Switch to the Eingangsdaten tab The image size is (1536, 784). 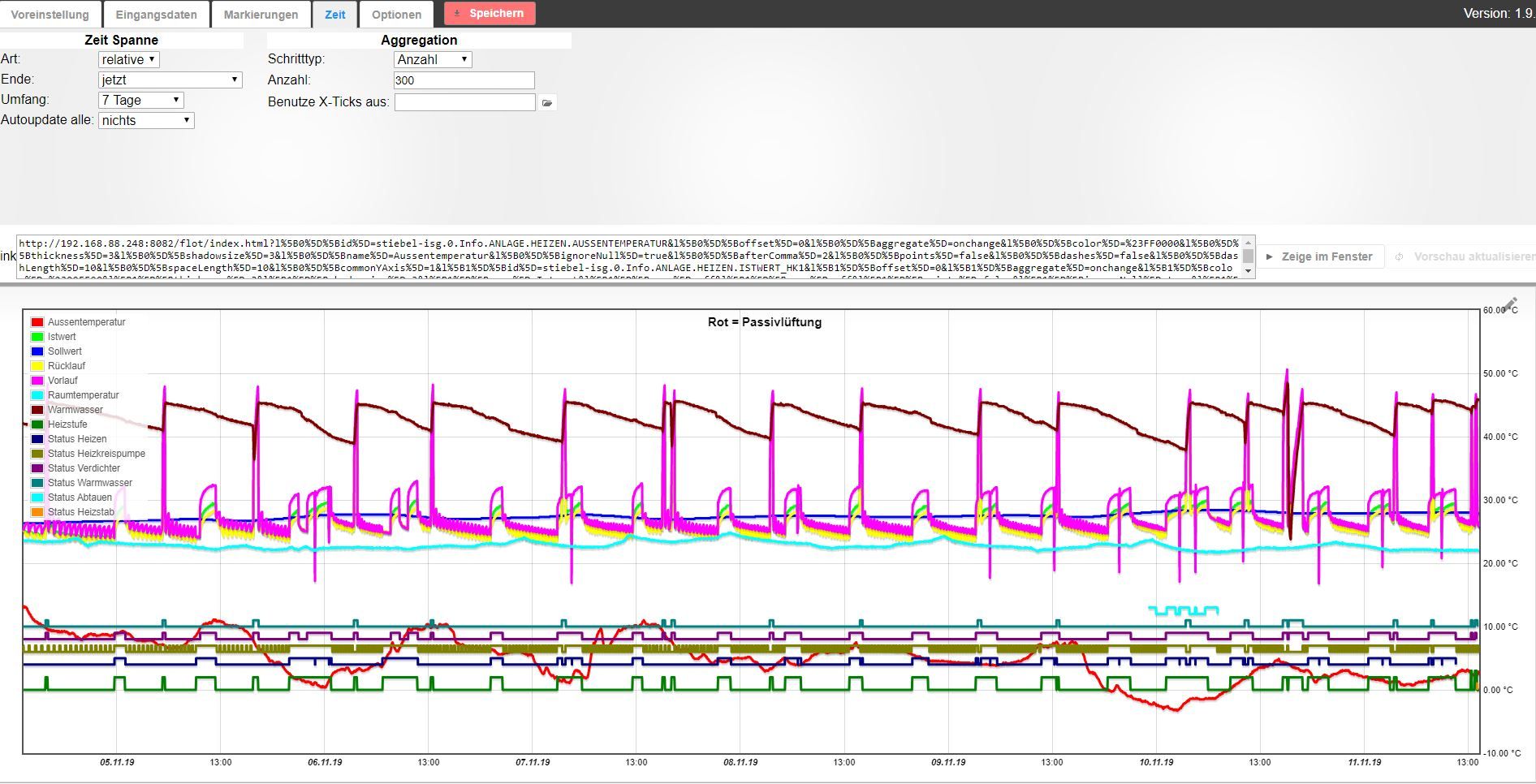point(156,15)
